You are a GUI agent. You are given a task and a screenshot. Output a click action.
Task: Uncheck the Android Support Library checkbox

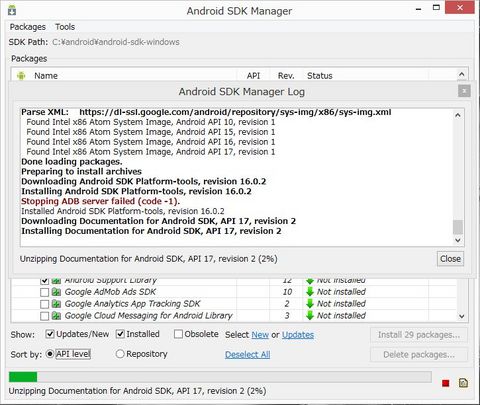pyautogui.click(x=44, y=281)
